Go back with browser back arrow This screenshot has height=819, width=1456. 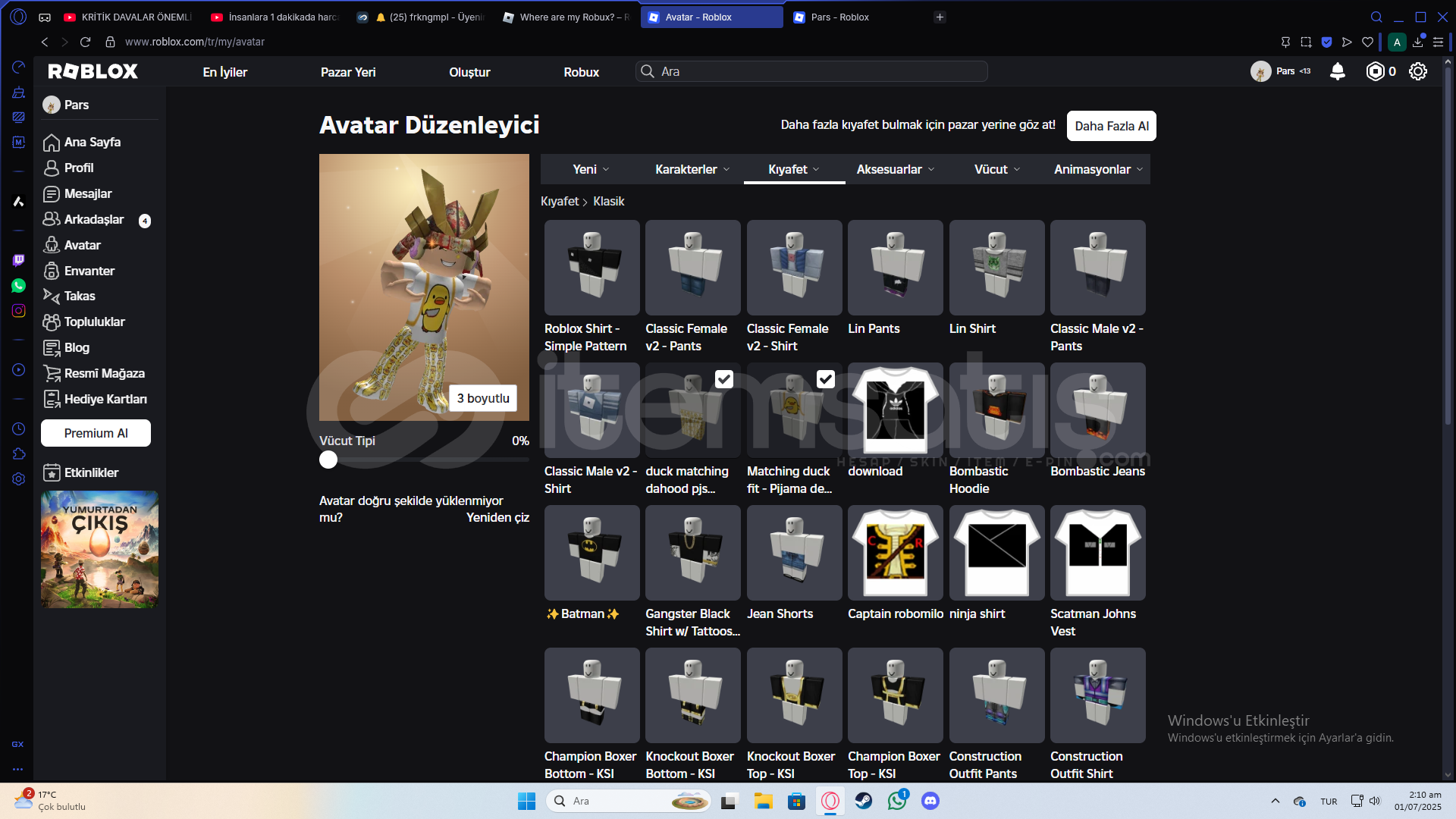45,42
